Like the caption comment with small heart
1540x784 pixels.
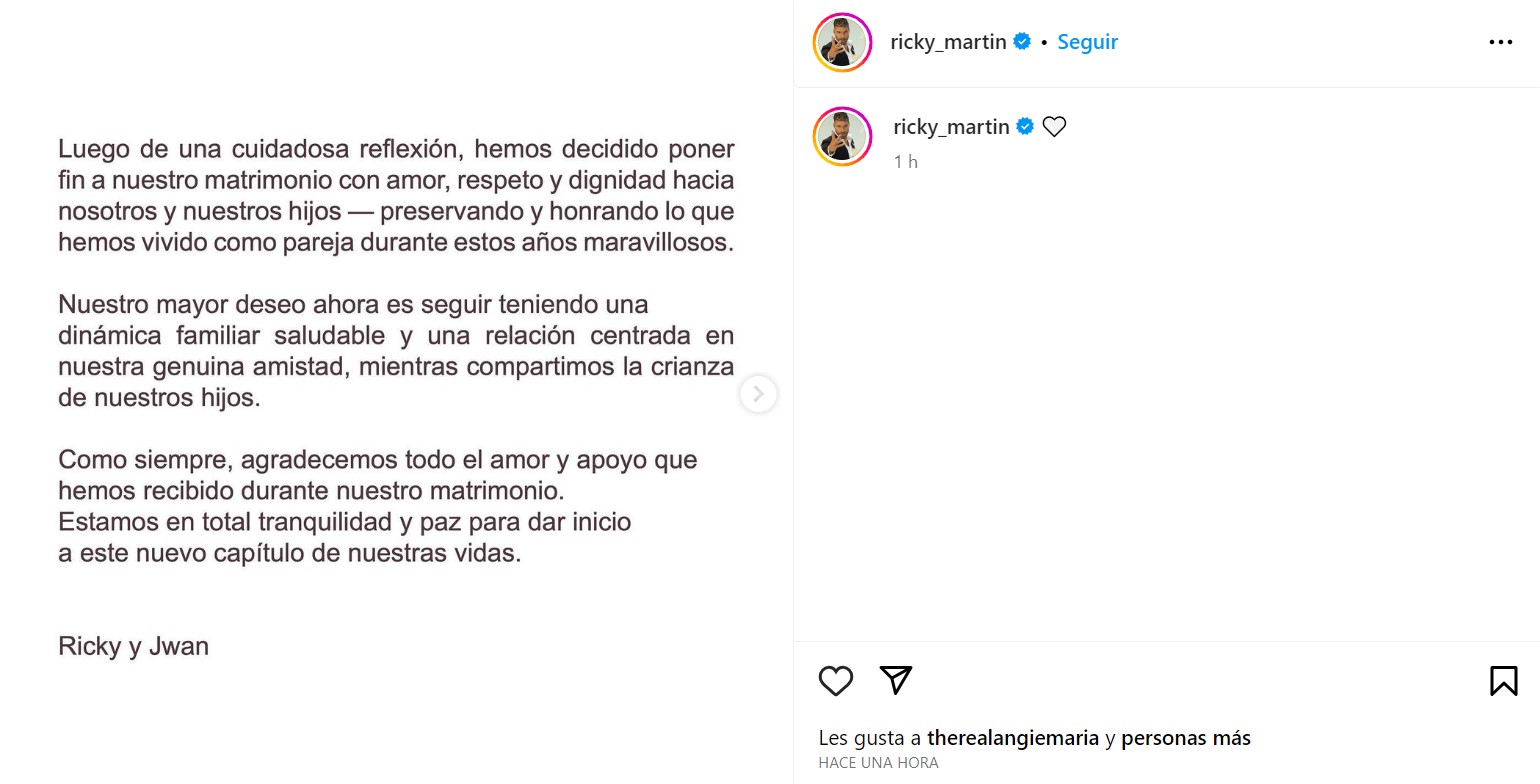(x=1054, y=127)
